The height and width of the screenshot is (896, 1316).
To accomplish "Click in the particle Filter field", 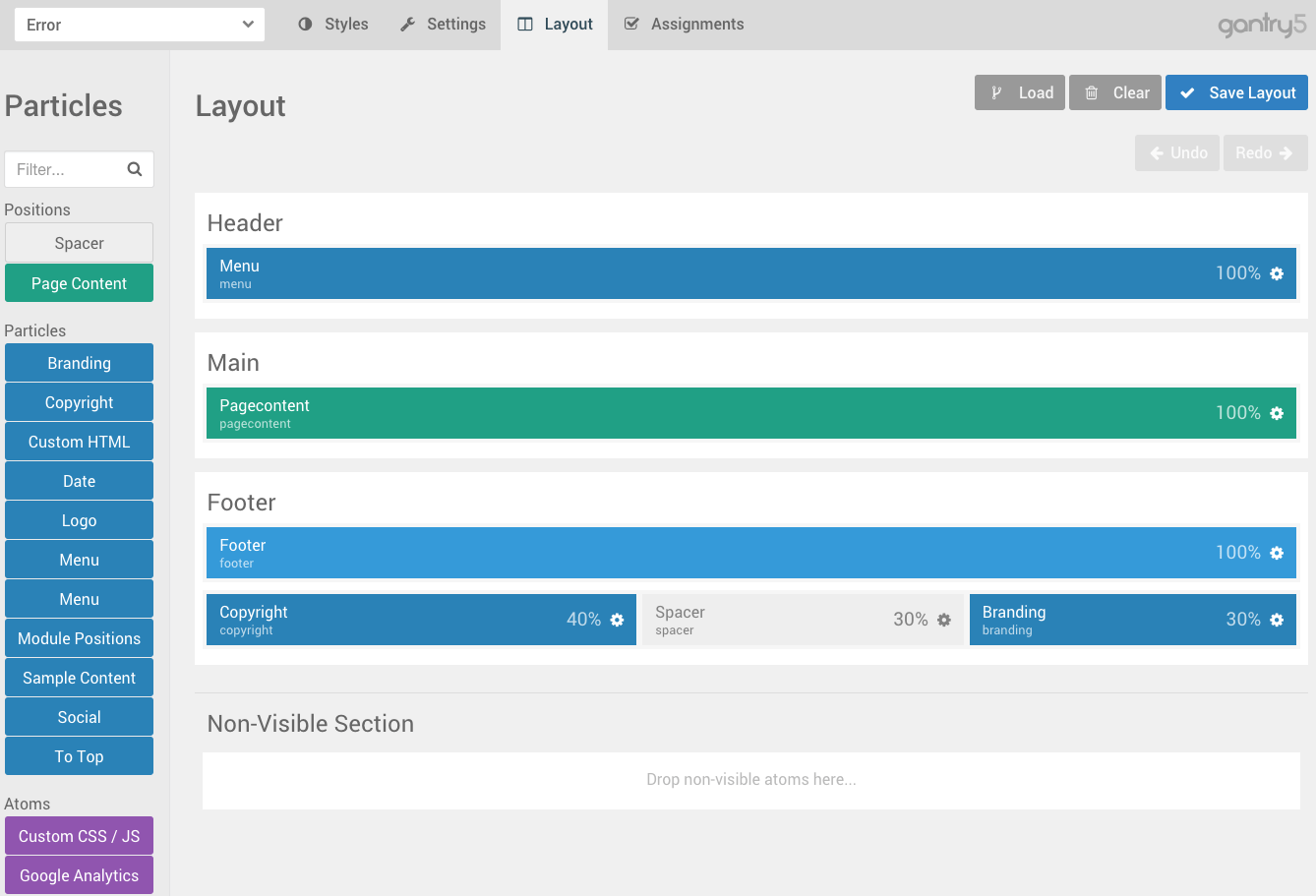I will (67, 169).
